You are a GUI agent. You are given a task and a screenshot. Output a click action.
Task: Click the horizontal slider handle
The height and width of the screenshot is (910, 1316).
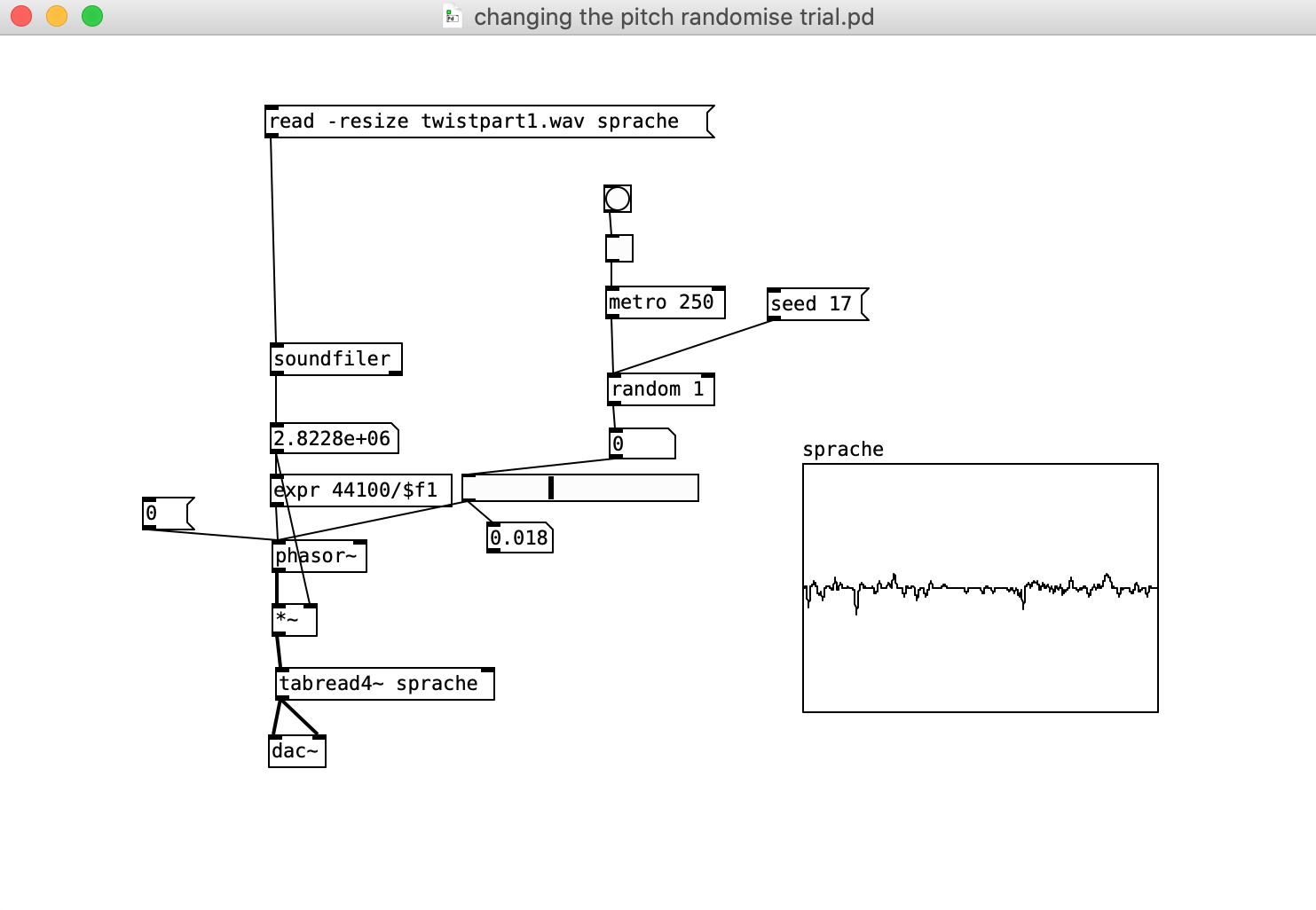pos(551,488)
